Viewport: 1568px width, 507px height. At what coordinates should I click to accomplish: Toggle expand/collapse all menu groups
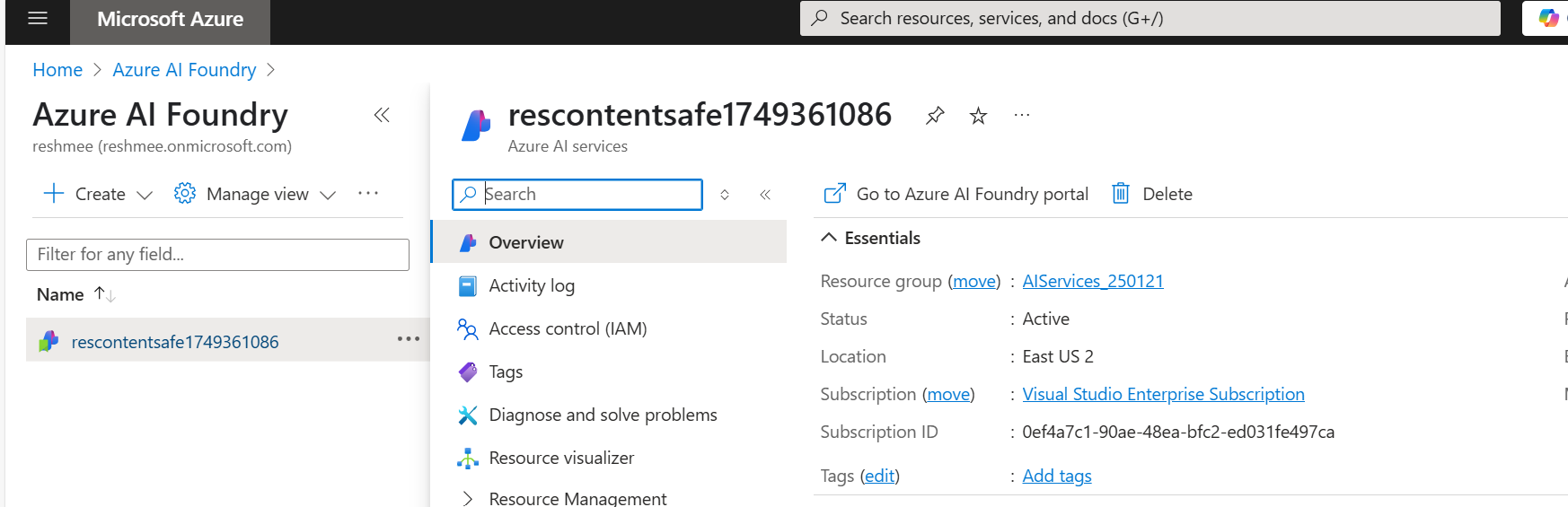point(725,195)
